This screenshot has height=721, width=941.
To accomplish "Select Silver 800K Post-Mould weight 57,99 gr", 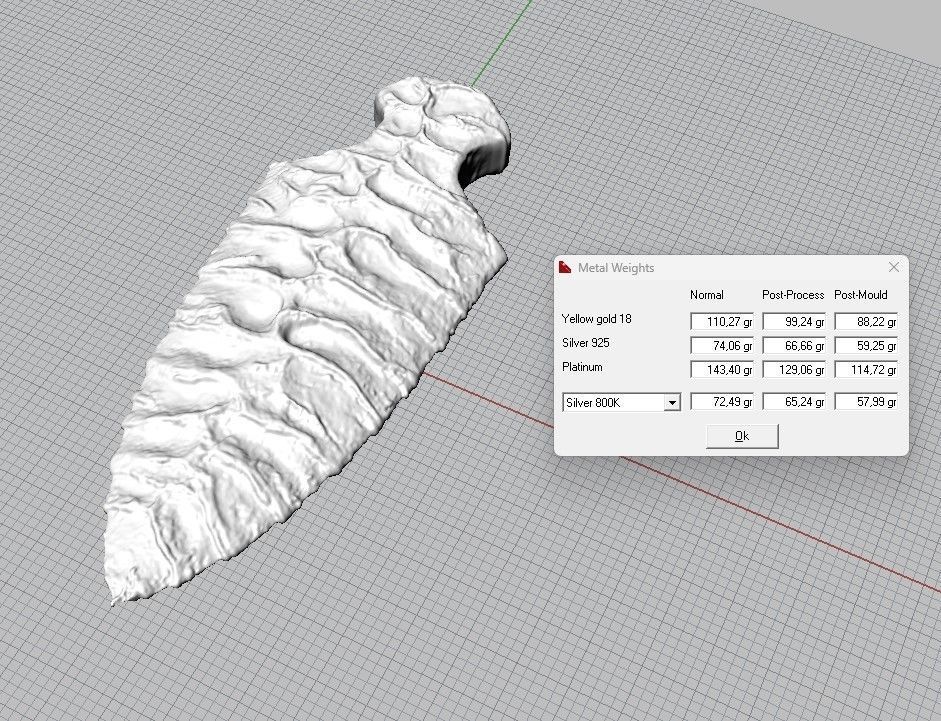I will [866, 402].
